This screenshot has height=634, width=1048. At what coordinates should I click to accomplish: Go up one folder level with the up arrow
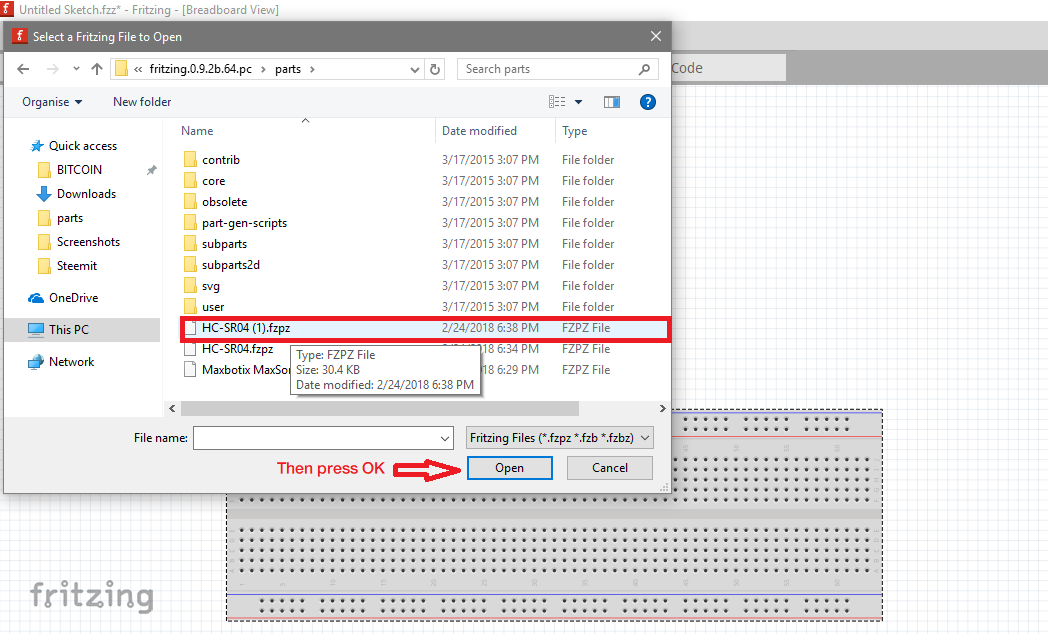click(96, 67)
